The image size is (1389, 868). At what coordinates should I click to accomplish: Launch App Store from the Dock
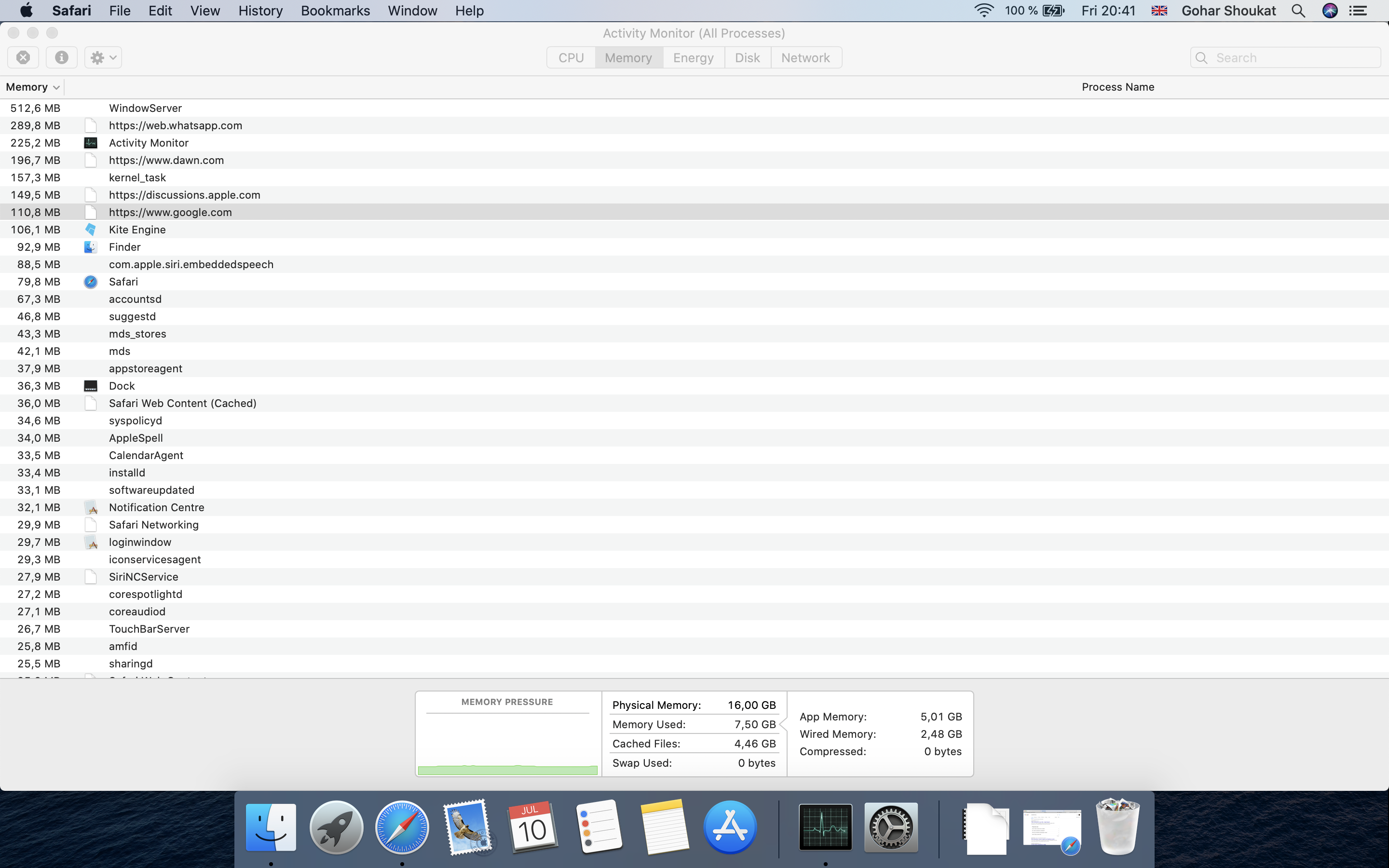point(730,827)
